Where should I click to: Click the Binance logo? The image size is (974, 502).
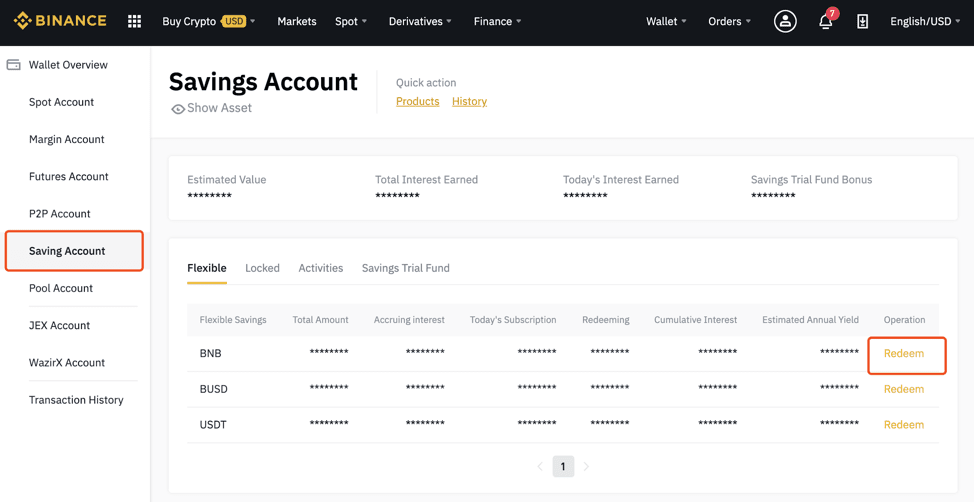60,21
